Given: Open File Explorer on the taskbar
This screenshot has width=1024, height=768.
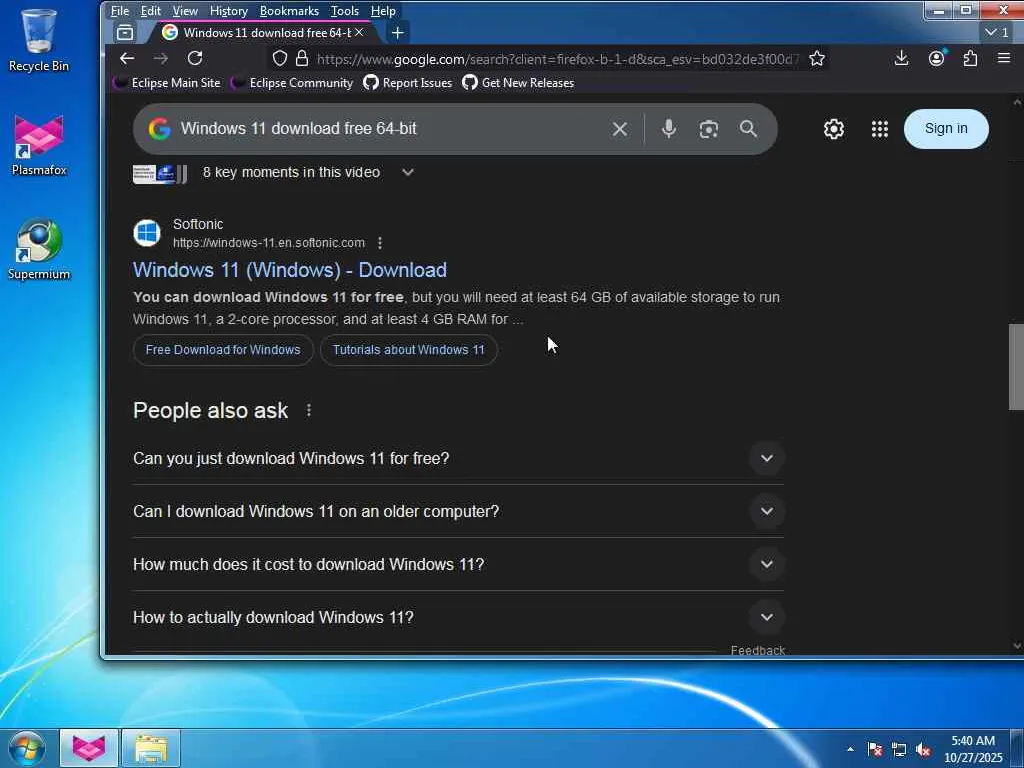Looking at the screenshot, I should (x=151, y=748).
